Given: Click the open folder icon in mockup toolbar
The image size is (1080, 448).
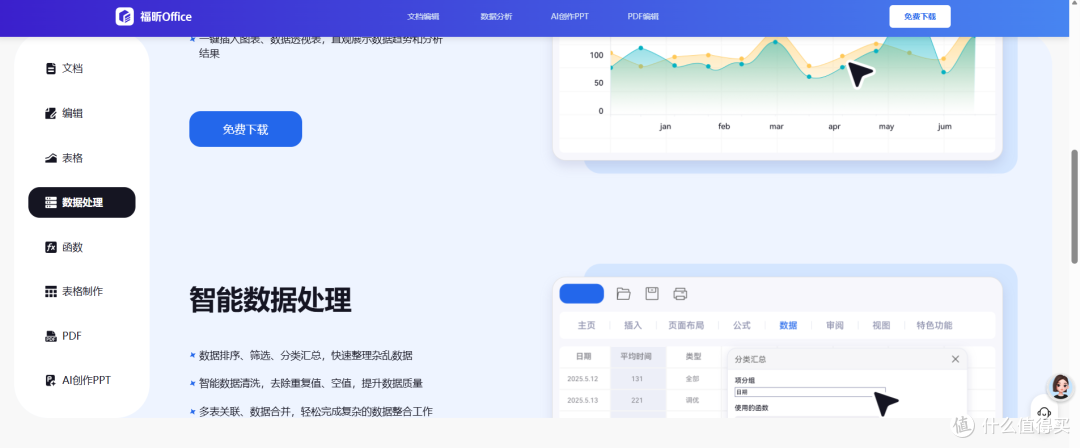Looking at the screenshot, I should click(623, 294).
